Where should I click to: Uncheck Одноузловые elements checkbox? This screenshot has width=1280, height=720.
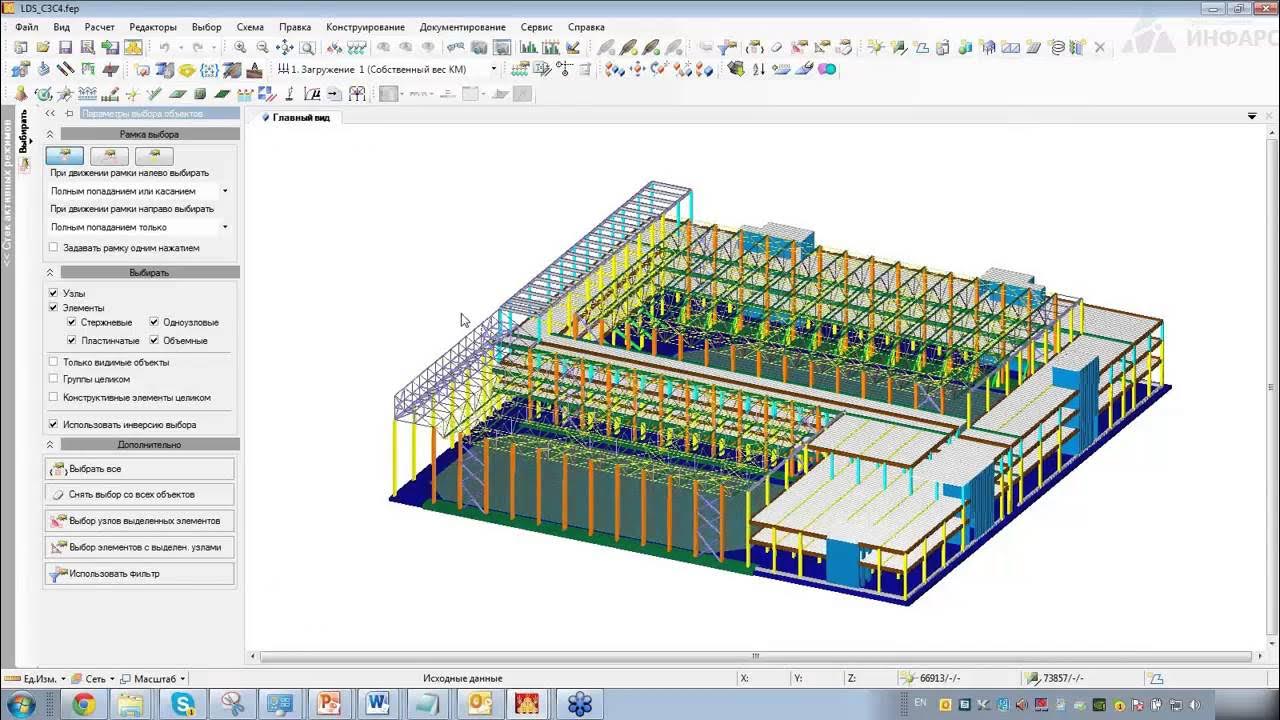[x=154, y=322]
